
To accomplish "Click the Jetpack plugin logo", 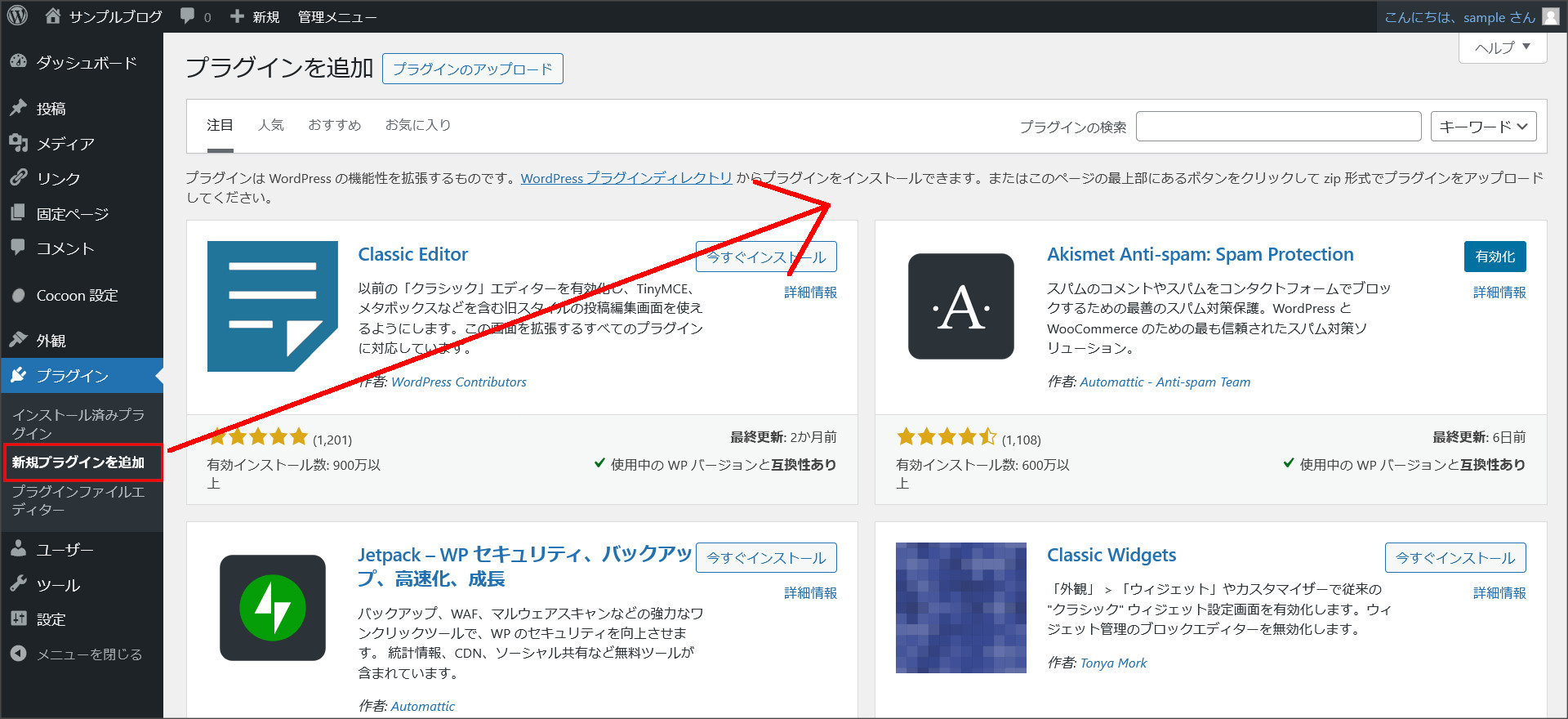I will click(x=272, y=608).
